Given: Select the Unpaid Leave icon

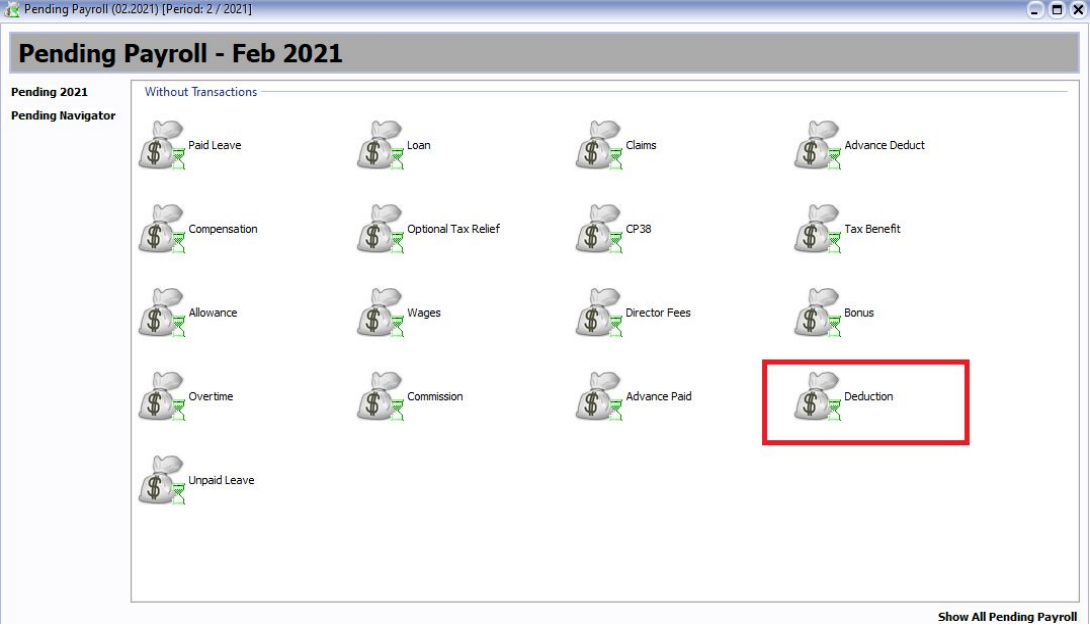Looking at the screenshot, I should (x=162, y=481).
